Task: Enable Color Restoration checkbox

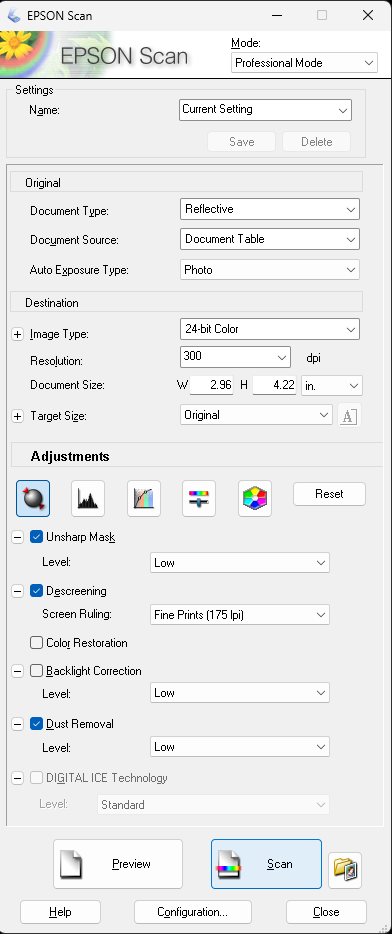Action: [x=37, y=643]
